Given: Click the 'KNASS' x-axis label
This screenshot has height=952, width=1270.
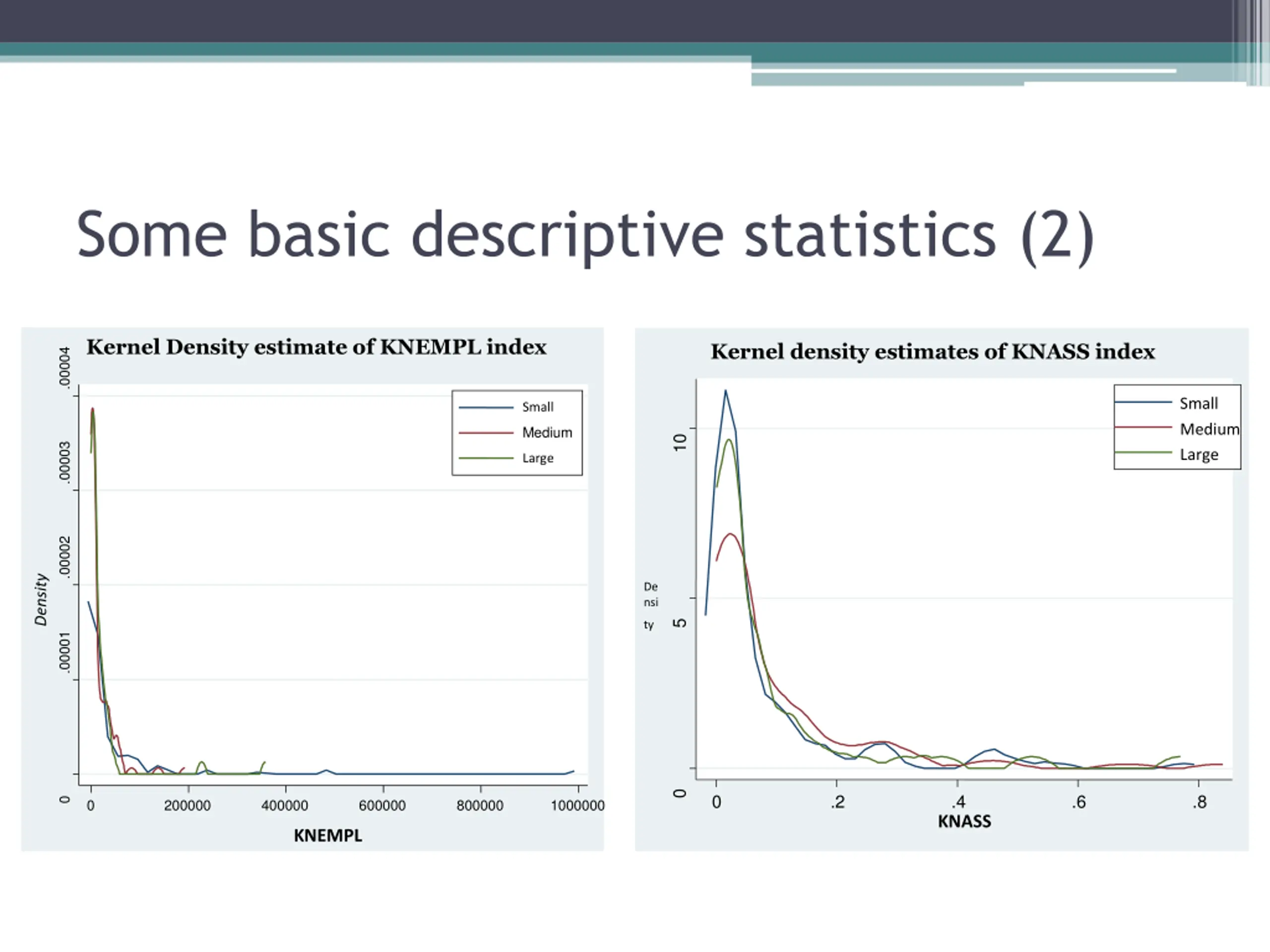Looking at the screenshot, I should click(964, 821).
